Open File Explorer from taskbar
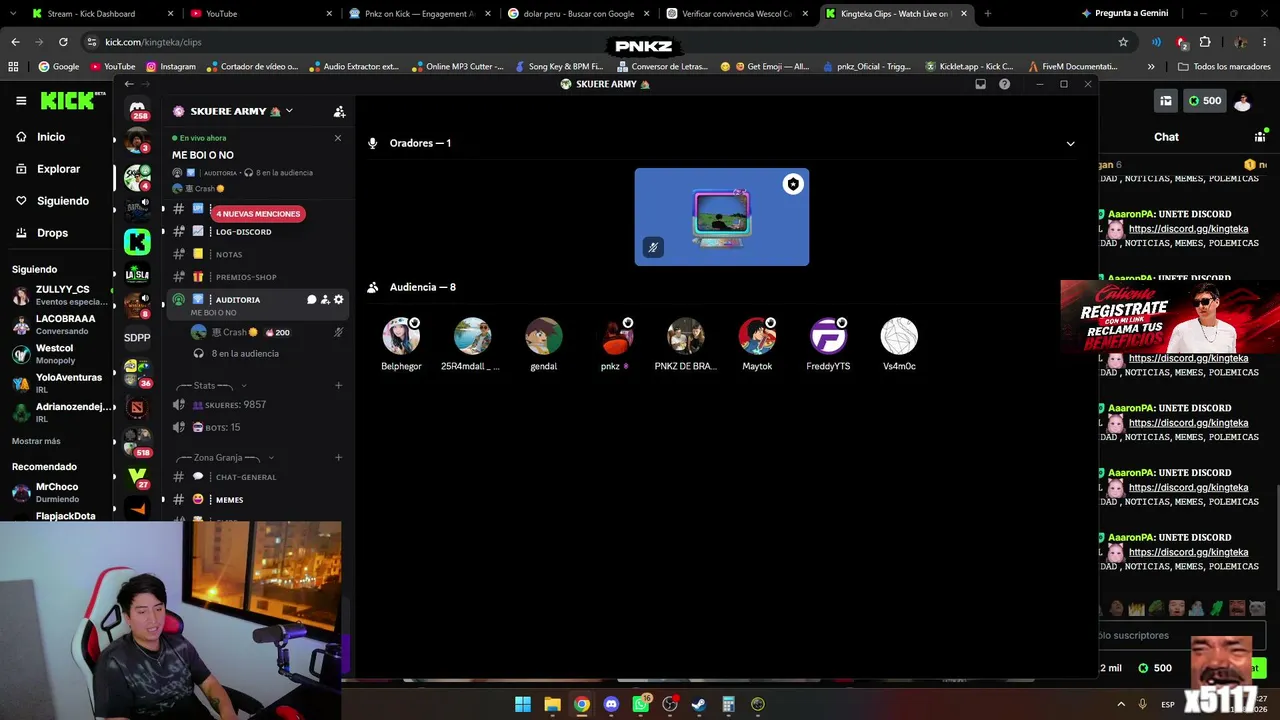The image size is (1280, 720). point(552,704)
